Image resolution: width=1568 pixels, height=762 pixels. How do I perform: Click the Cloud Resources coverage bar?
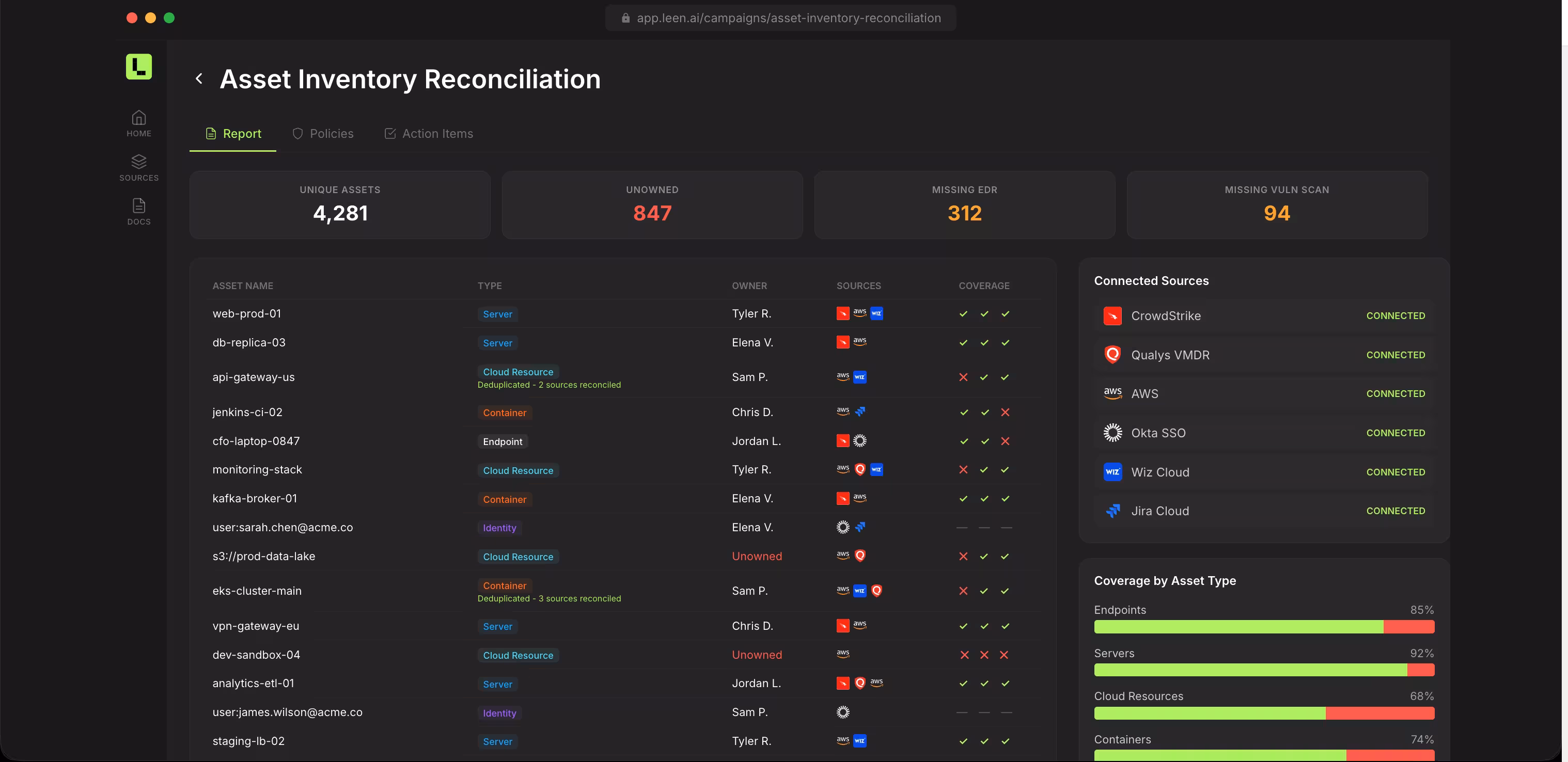pyautogui.click(x=1264, y=713)
